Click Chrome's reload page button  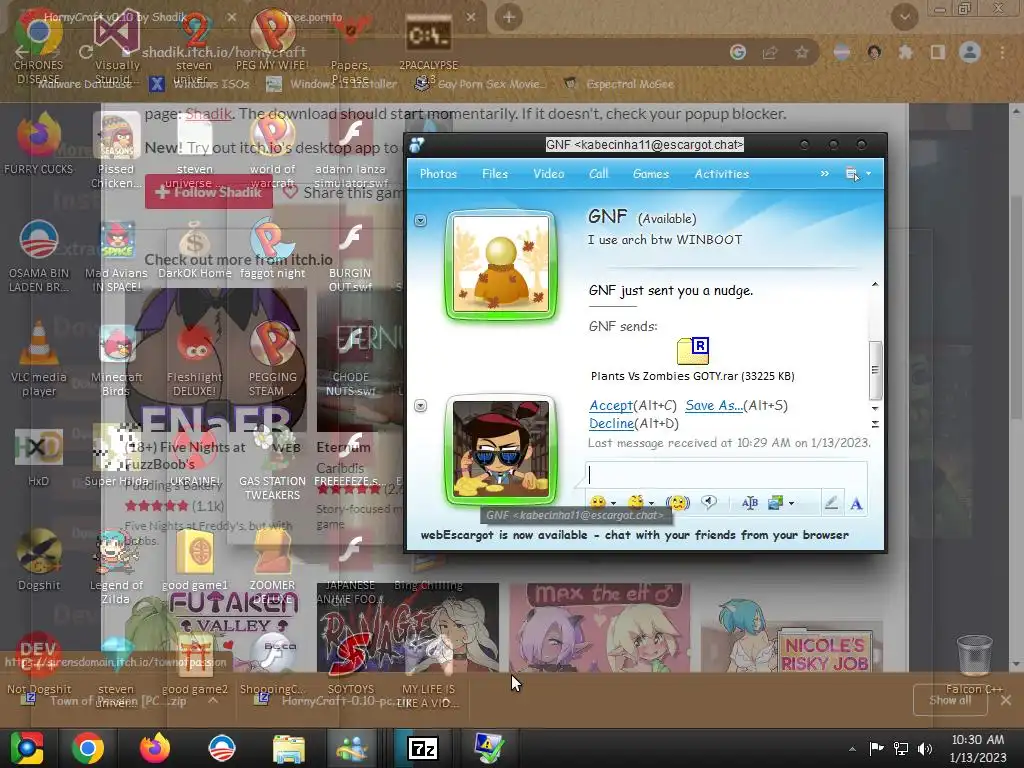click(86, 52)
